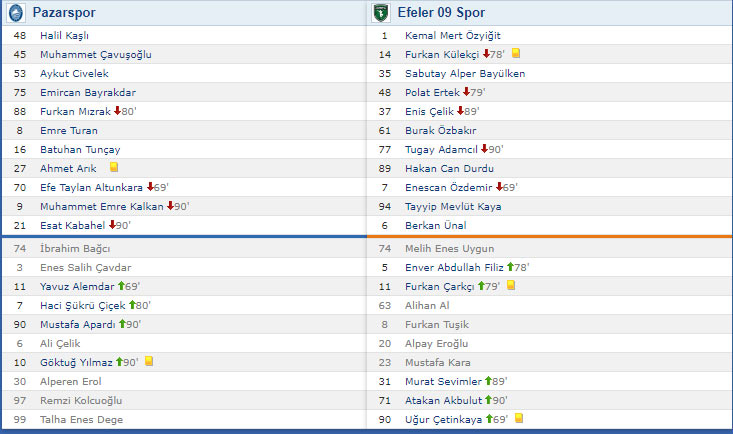Click Uğur Çetinkaya's yellow card icon
Viewport: 733px width, 434px height.
(519, 419)
